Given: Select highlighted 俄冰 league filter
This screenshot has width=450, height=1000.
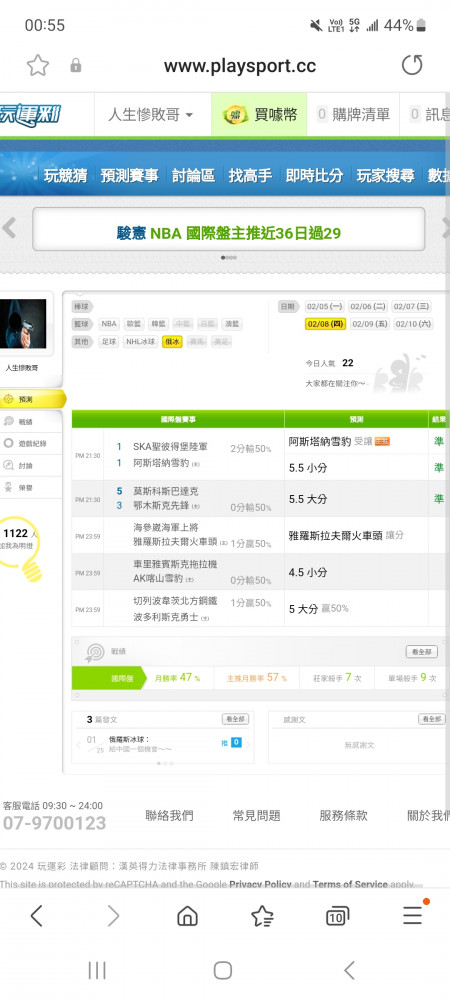Looking at the screenshot, I should click(172, 342).
